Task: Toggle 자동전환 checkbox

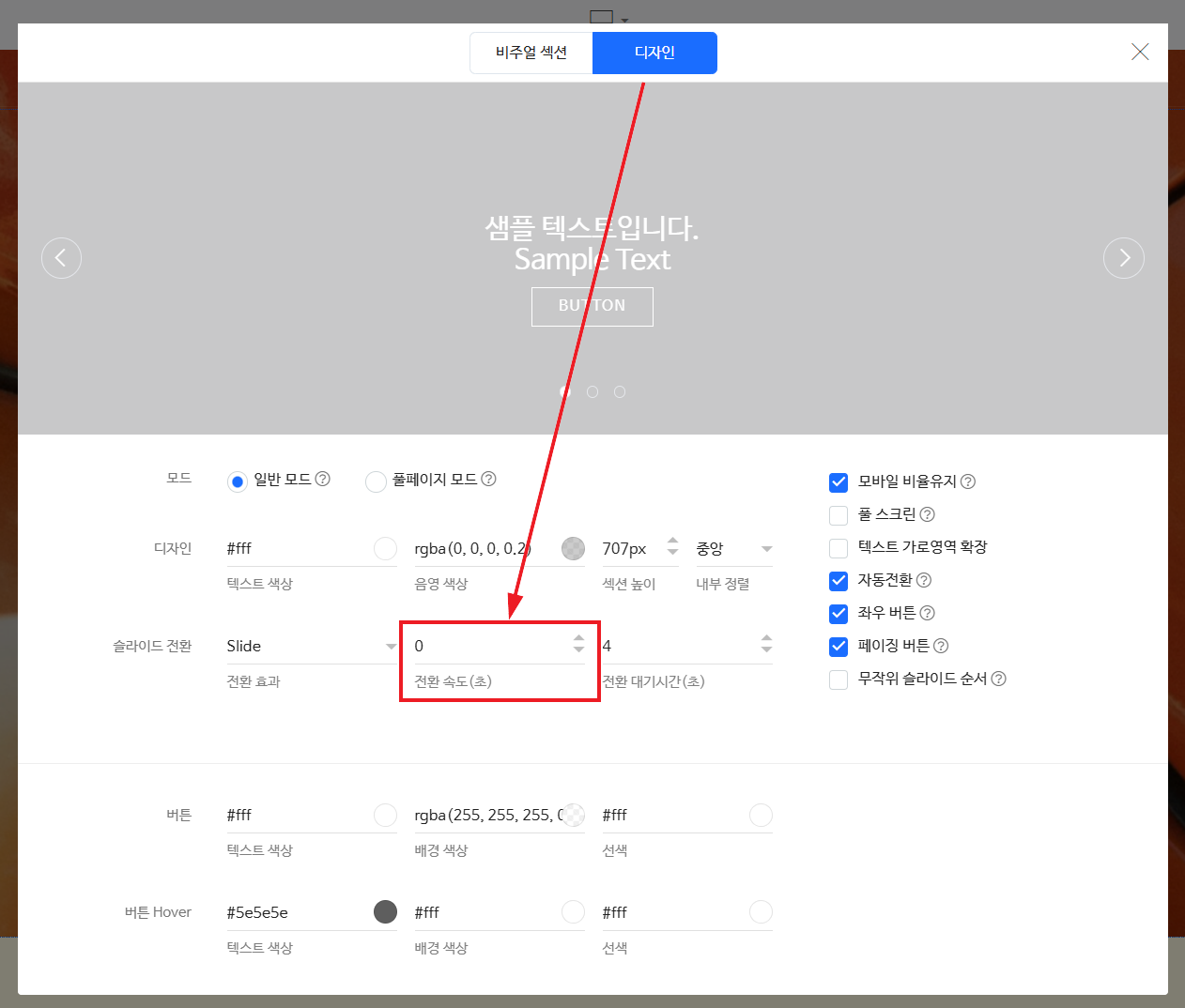Action: (x=839, y=581)
